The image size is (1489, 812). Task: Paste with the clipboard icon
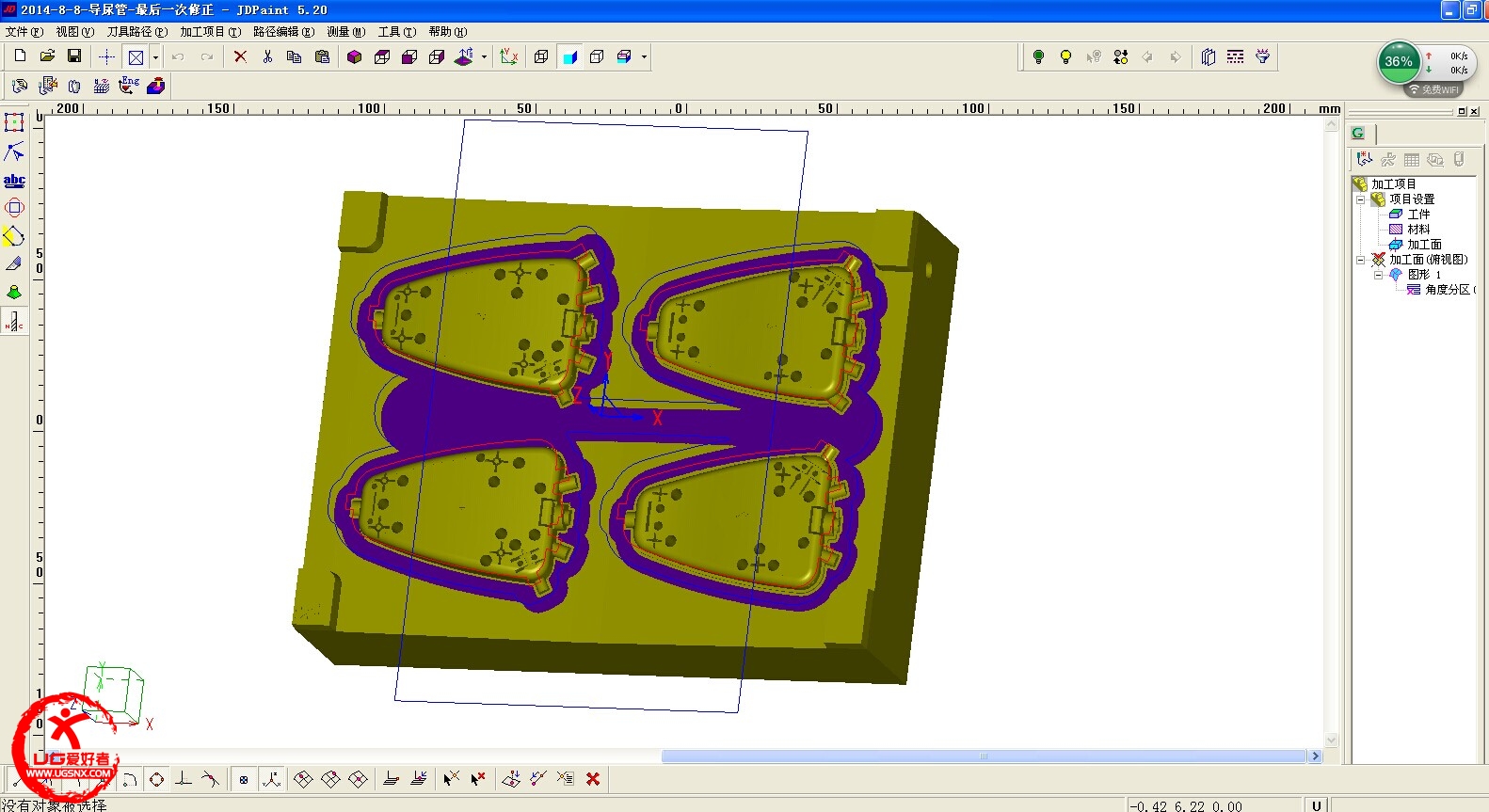(322, 56)
